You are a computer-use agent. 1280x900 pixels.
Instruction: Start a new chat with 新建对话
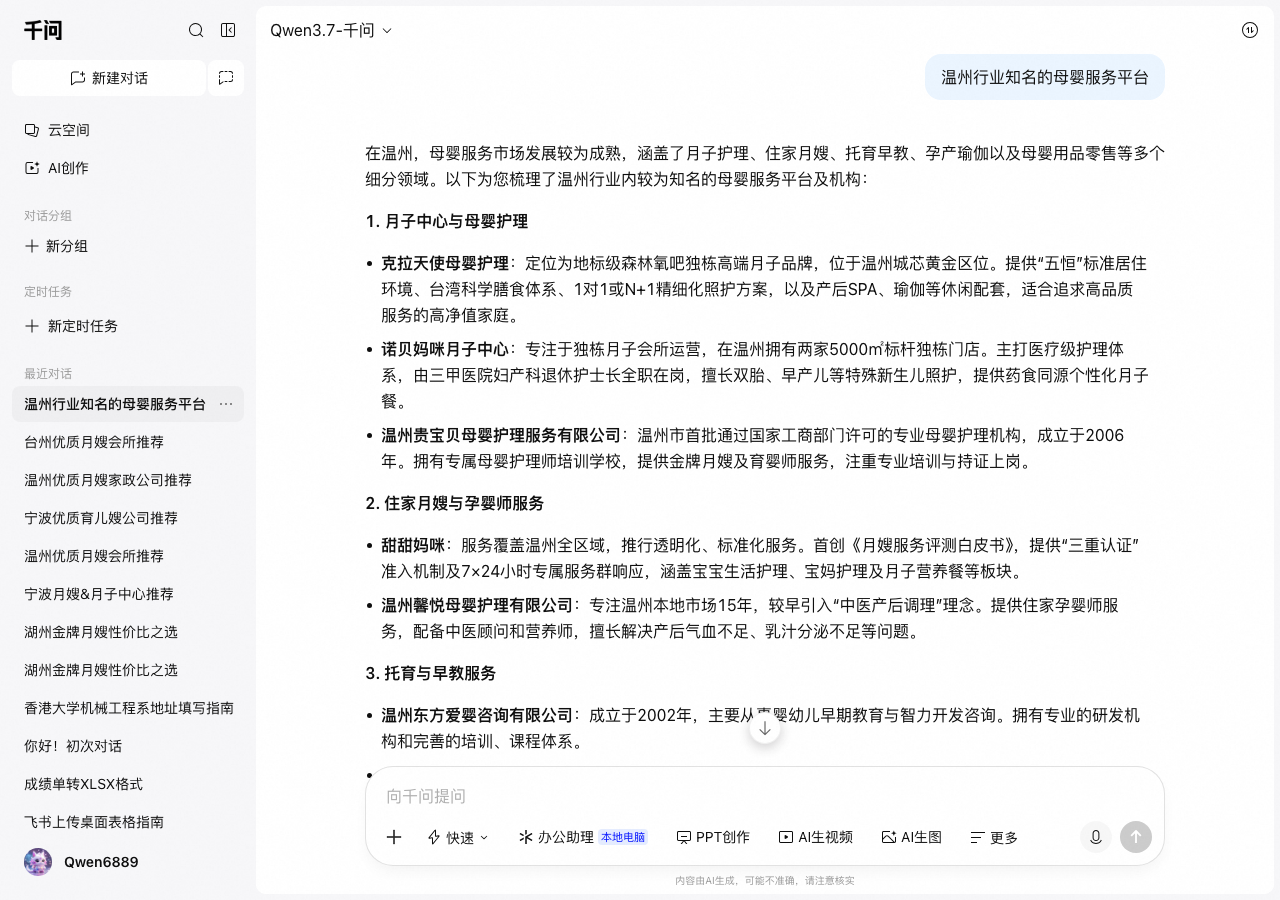(x=109, y=78)
